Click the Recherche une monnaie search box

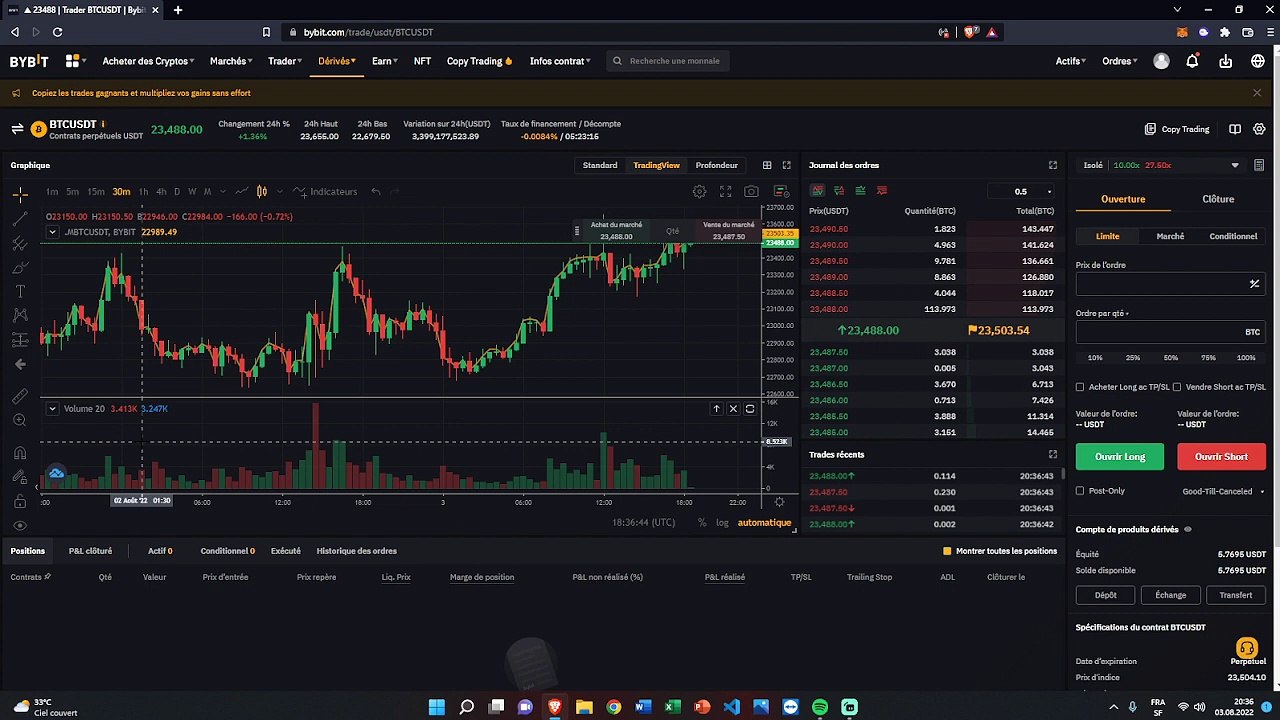pos(666,61)
